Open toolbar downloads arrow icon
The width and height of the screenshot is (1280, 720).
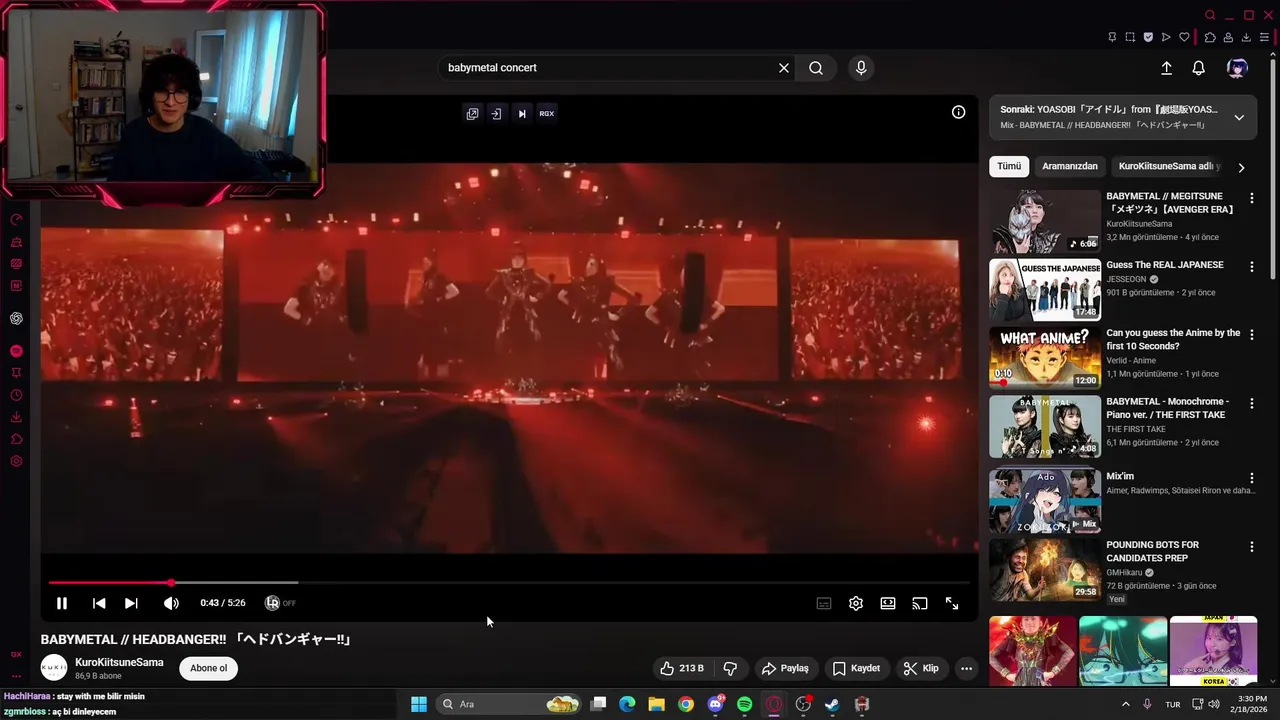click(x=1246, y=37)
